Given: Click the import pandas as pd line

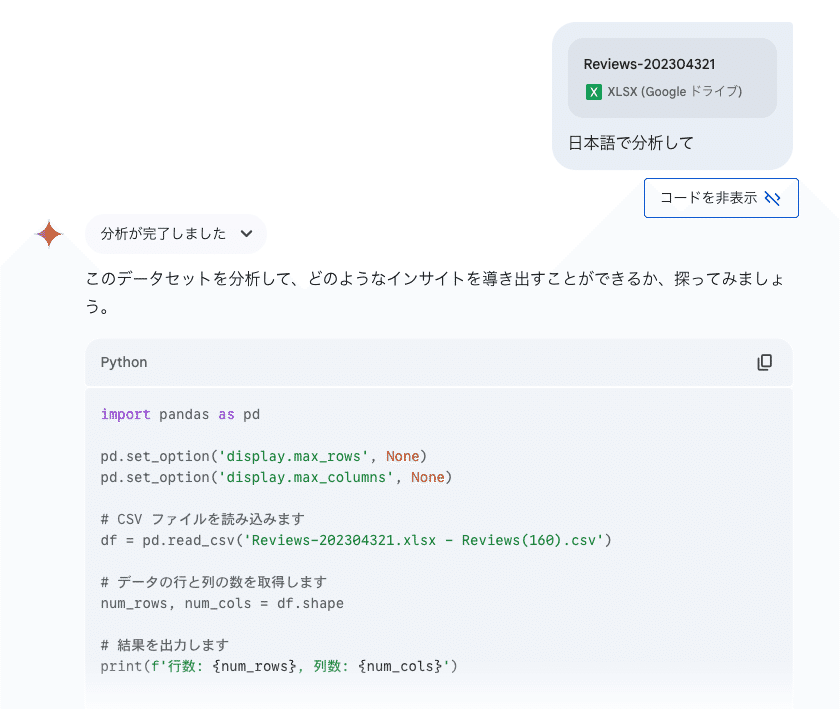Looking at the screenshot, I should (x=180, y=414).
